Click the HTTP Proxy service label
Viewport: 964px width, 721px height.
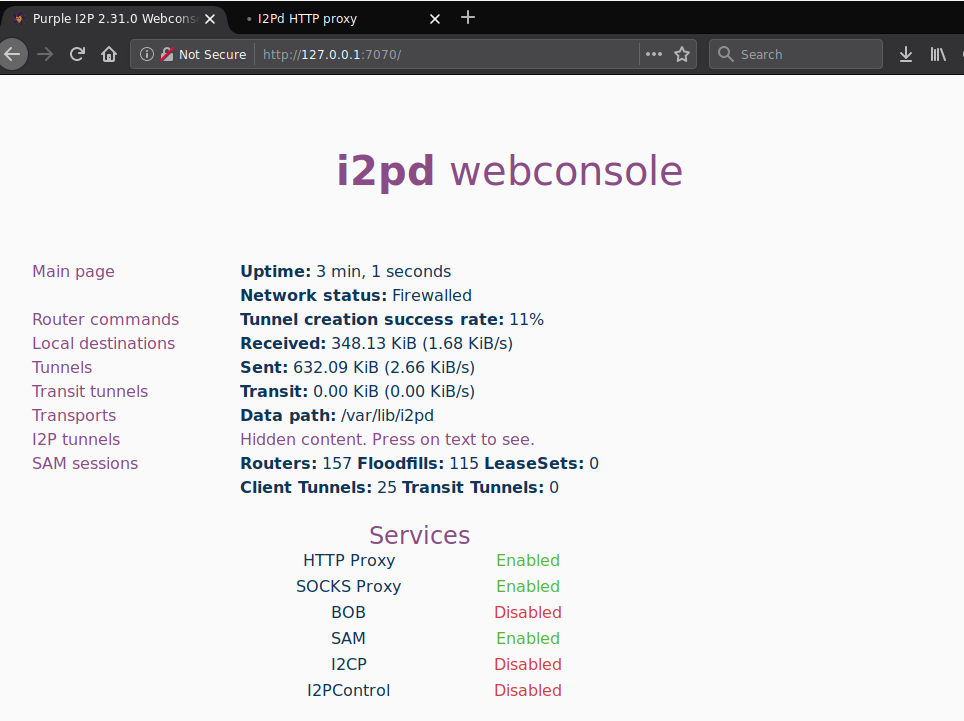click(x=349, y=561)
